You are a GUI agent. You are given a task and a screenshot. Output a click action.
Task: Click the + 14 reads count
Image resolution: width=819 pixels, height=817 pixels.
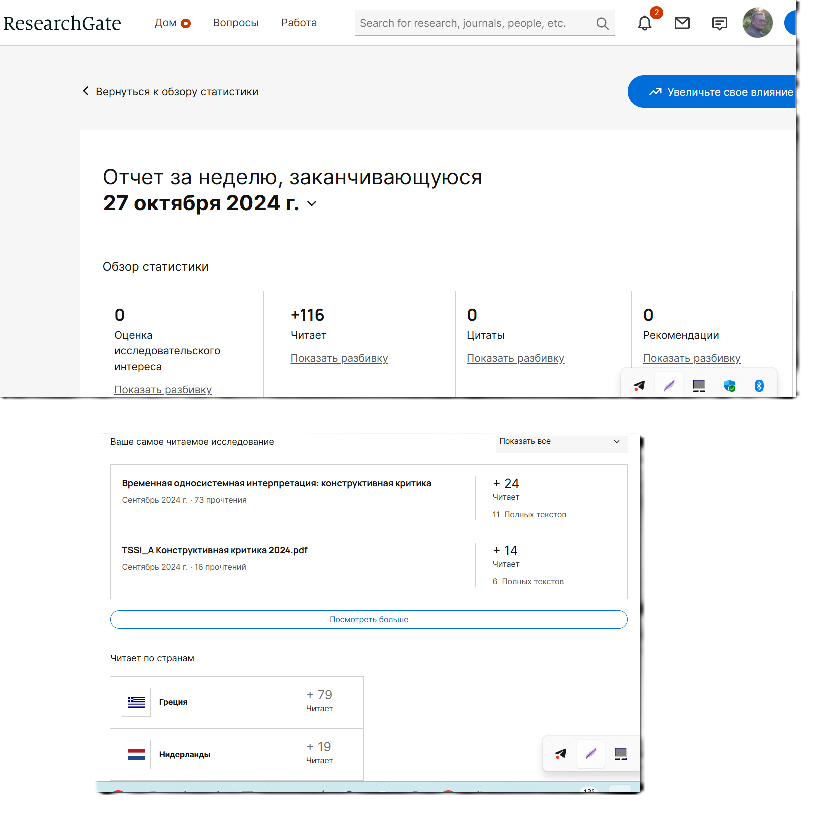(x=505, y=551)
